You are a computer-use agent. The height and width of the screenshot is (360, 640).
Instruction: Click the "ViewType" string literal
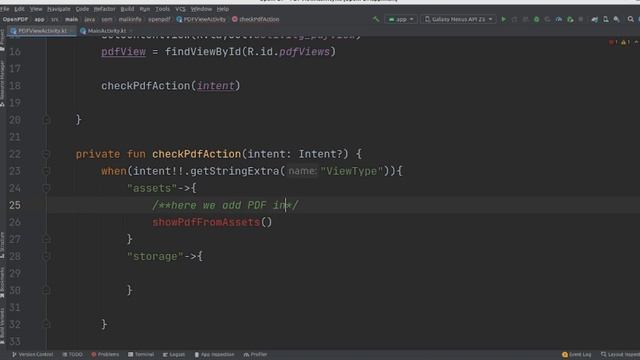(x=352, y=171)
